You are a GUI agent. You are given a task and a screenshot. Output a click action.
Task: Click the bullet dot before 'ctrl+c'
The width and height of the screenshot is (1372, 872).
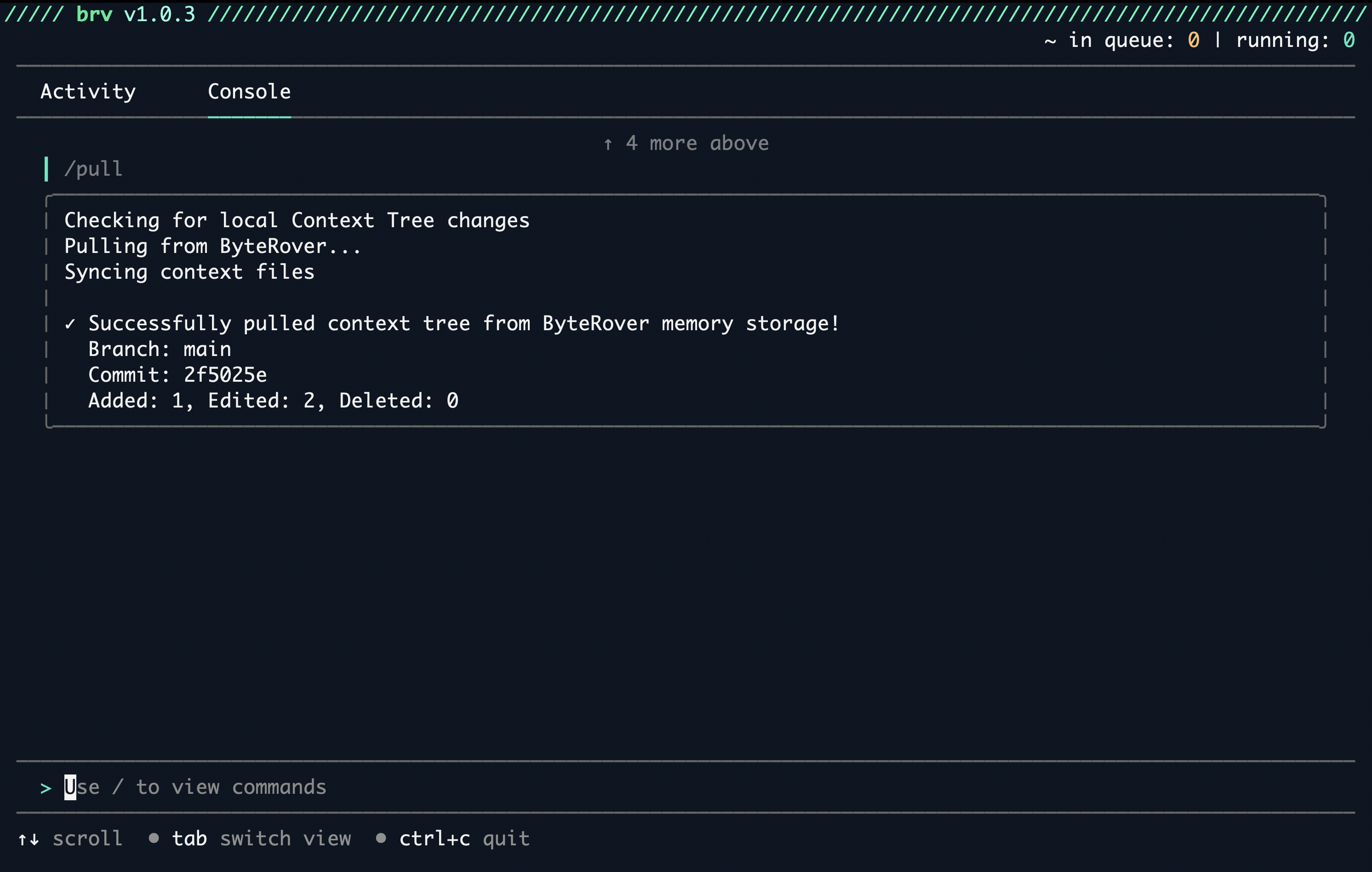coord(381,838)
